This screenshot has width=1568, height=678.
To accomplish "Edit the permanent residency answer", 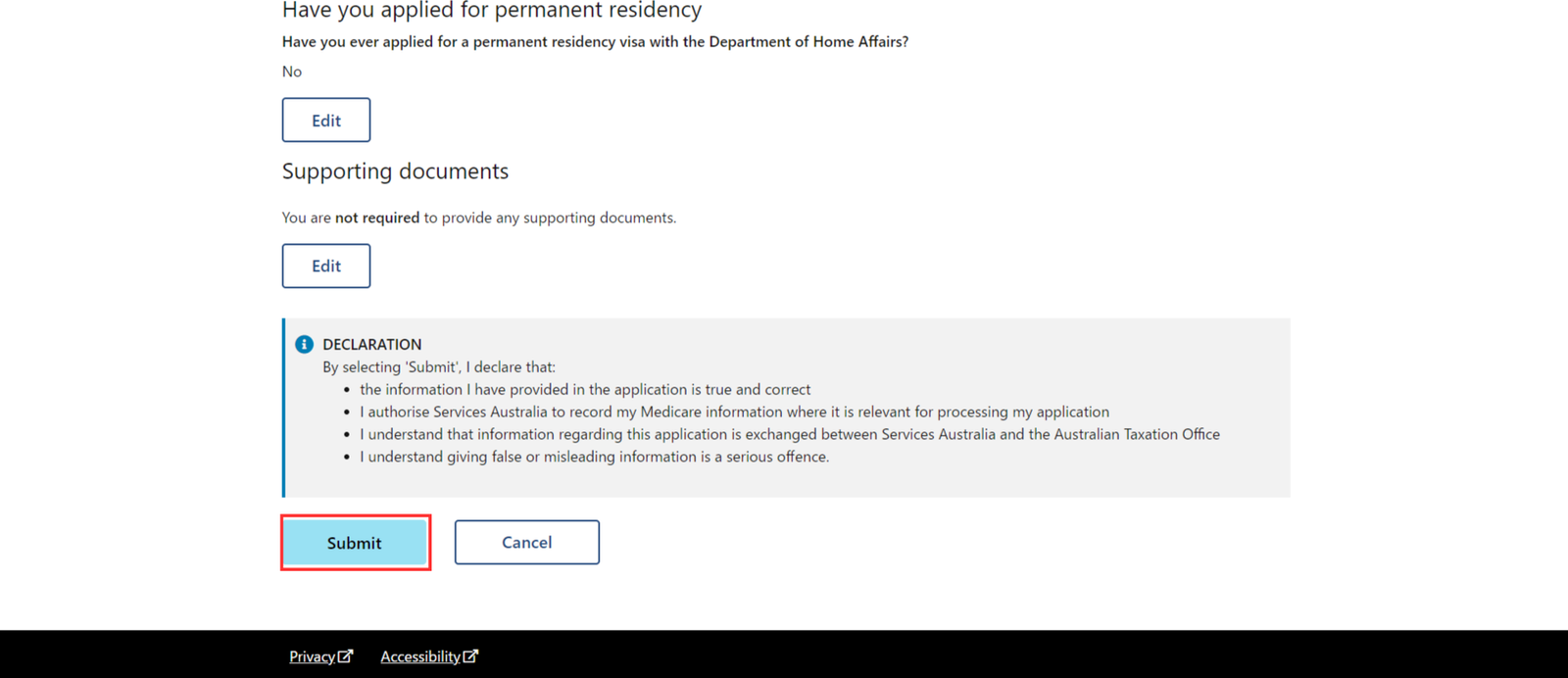I will [326, 120].
